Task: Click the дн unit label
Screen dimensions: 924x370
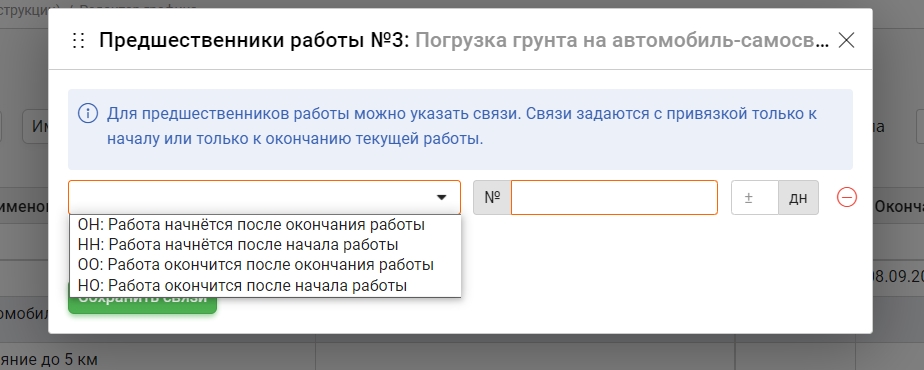Action: click(798, 197)
